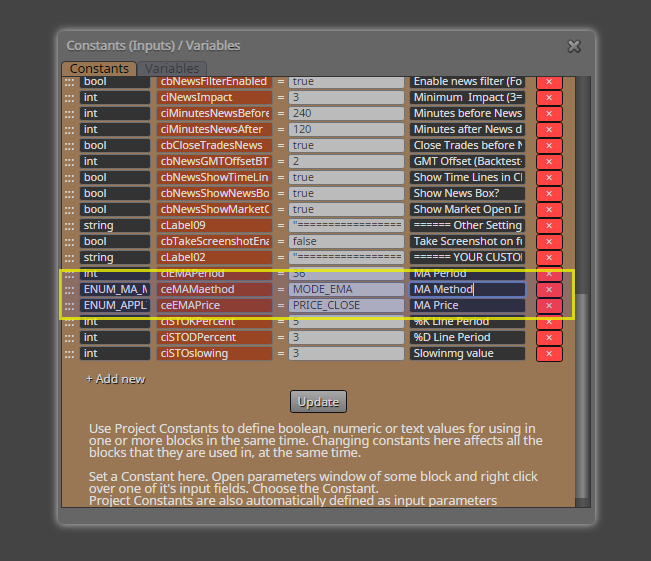
Task: Delete the ciNewsImpact constant row
Action: [549, 98]
